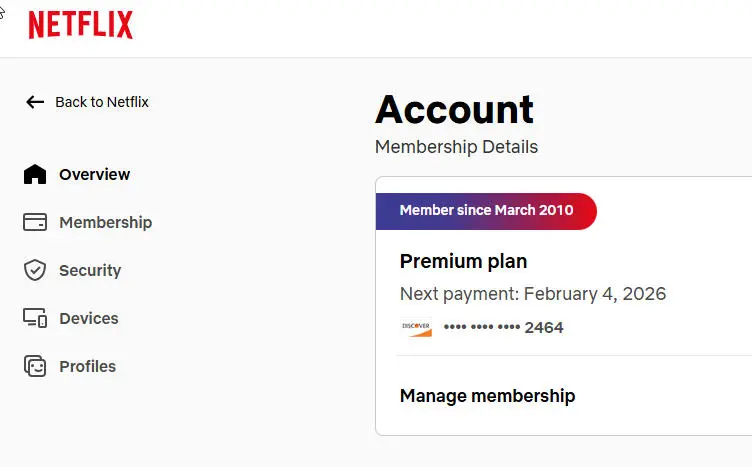Click the Discover card logo
This screenshot has height=467, width=752.
[x=416, y=327]
